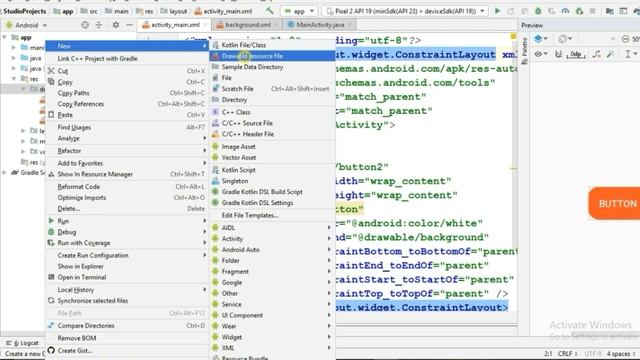Click the default margins 0dp button
Image resolution: width=640 pixels, height=360 pixels.
click(576, 54)
